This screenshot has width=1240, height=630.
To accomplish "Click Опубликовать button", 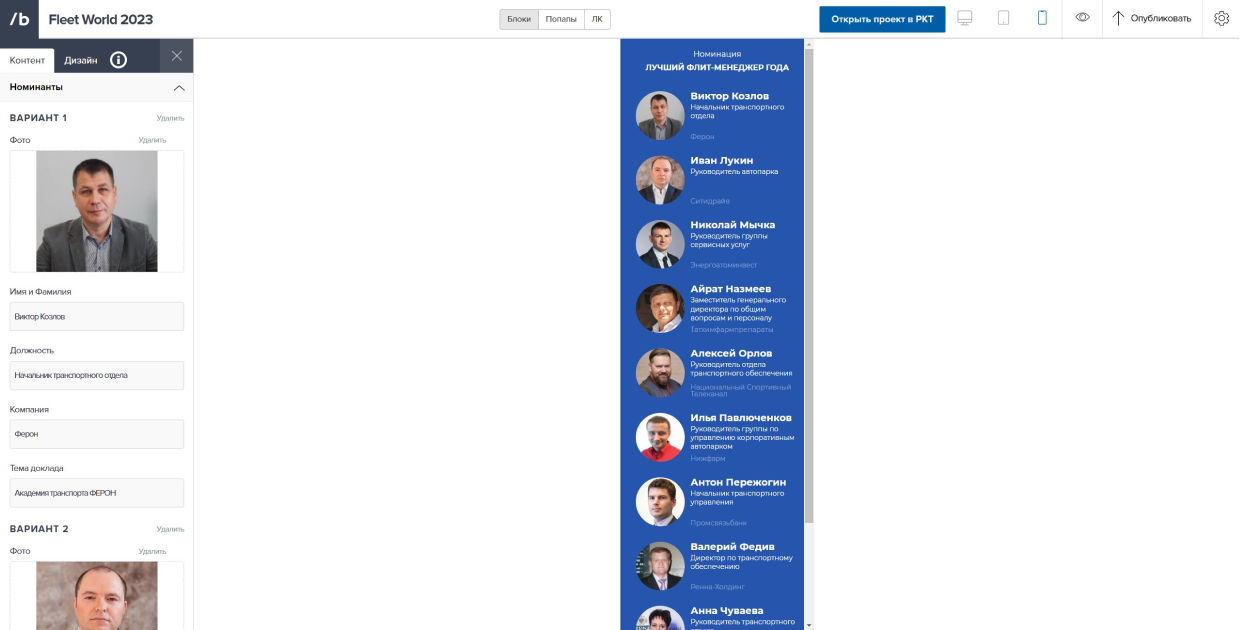I will [1152, 18].
